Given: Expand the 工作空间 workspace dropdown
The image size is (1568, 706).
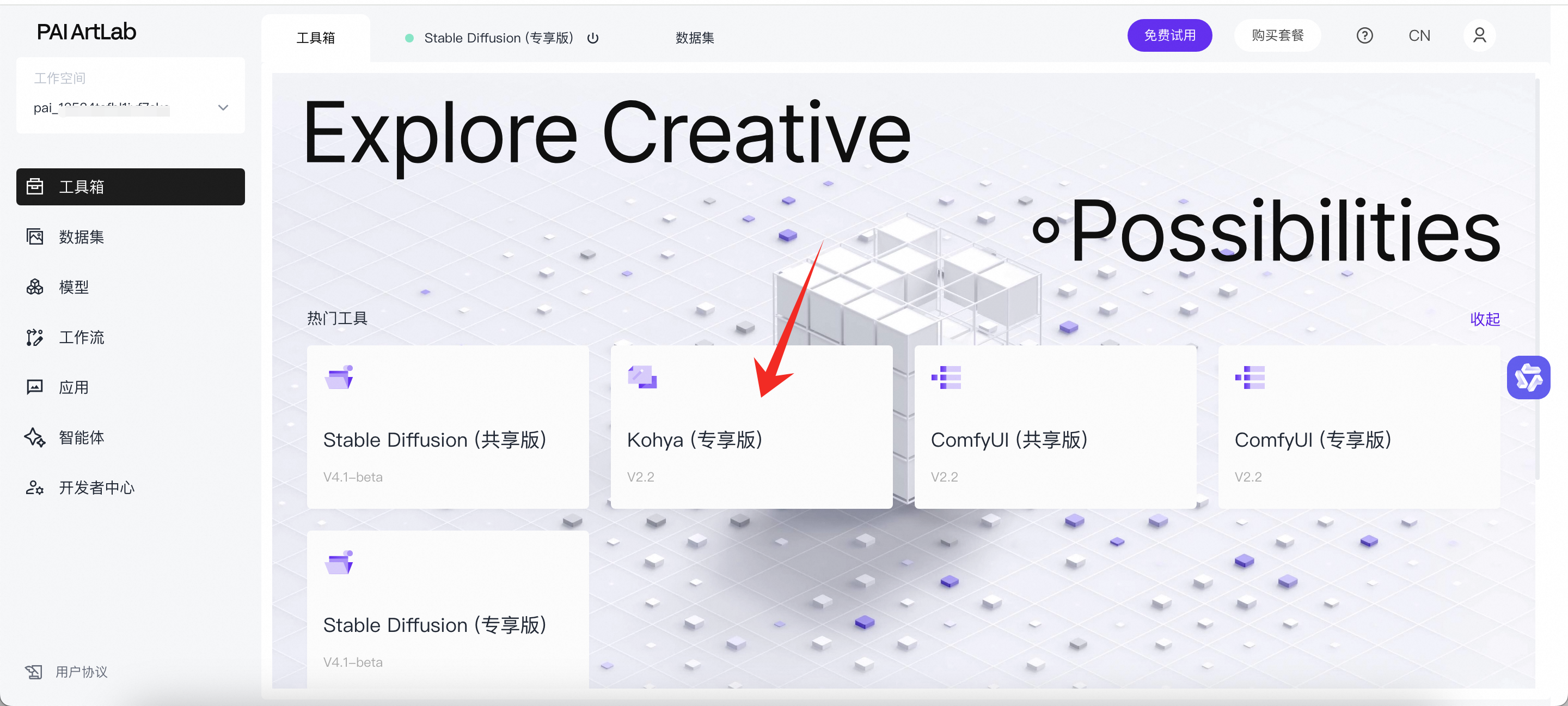Looking at the screenshot, I should click(223, 108).
